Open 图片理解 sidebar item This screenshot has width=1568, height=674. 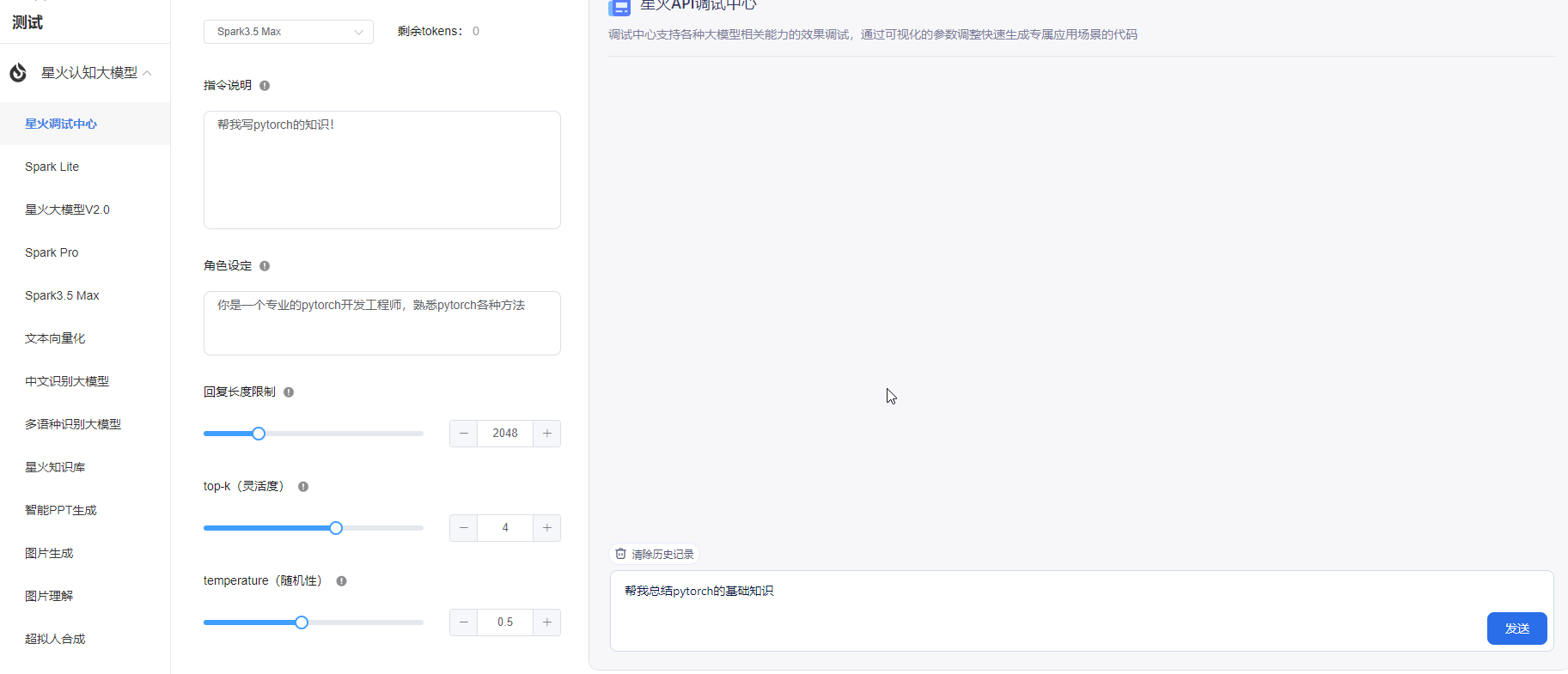tap(49, 596)
